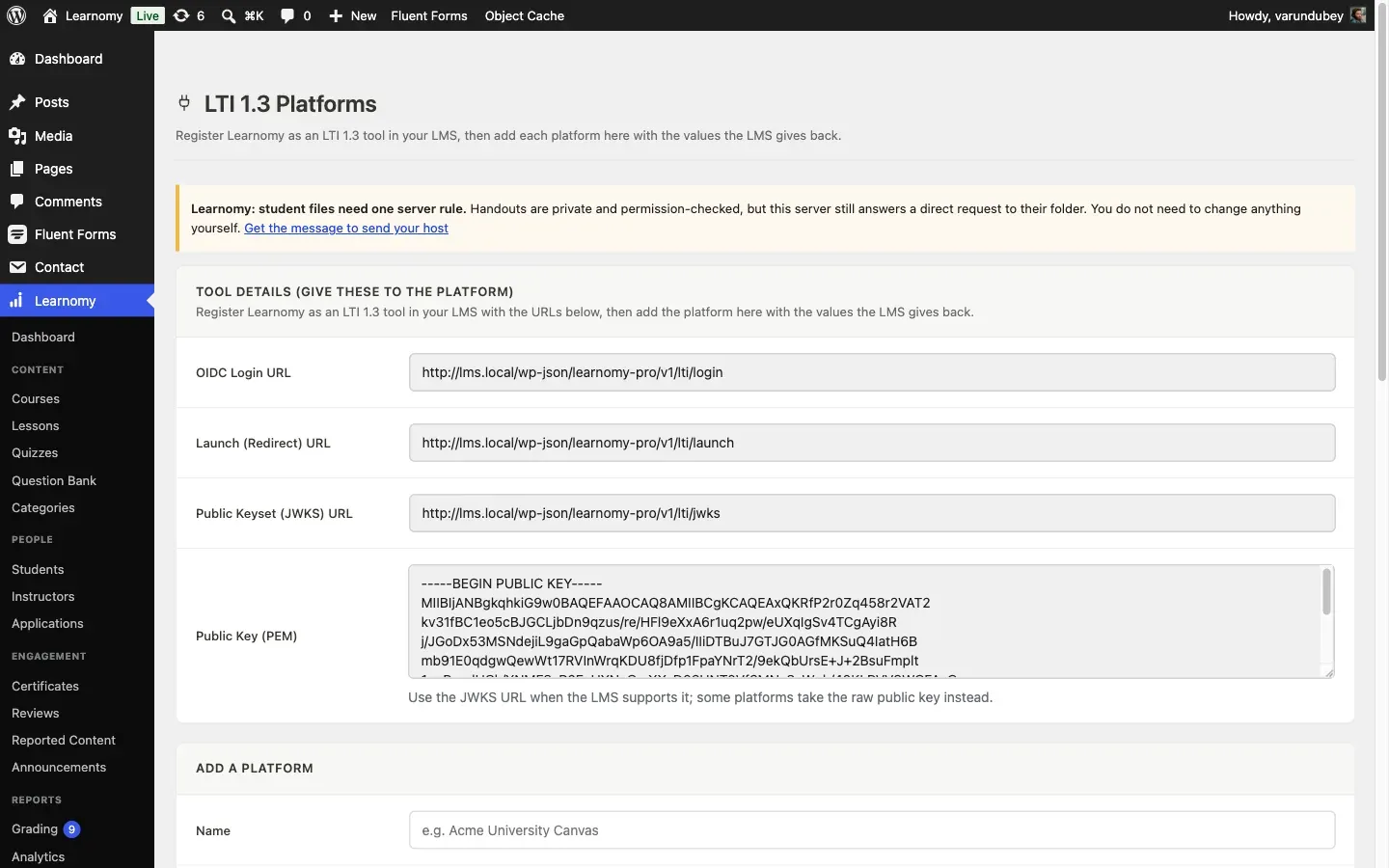Open Reviews under Engagement

(36, 713)
